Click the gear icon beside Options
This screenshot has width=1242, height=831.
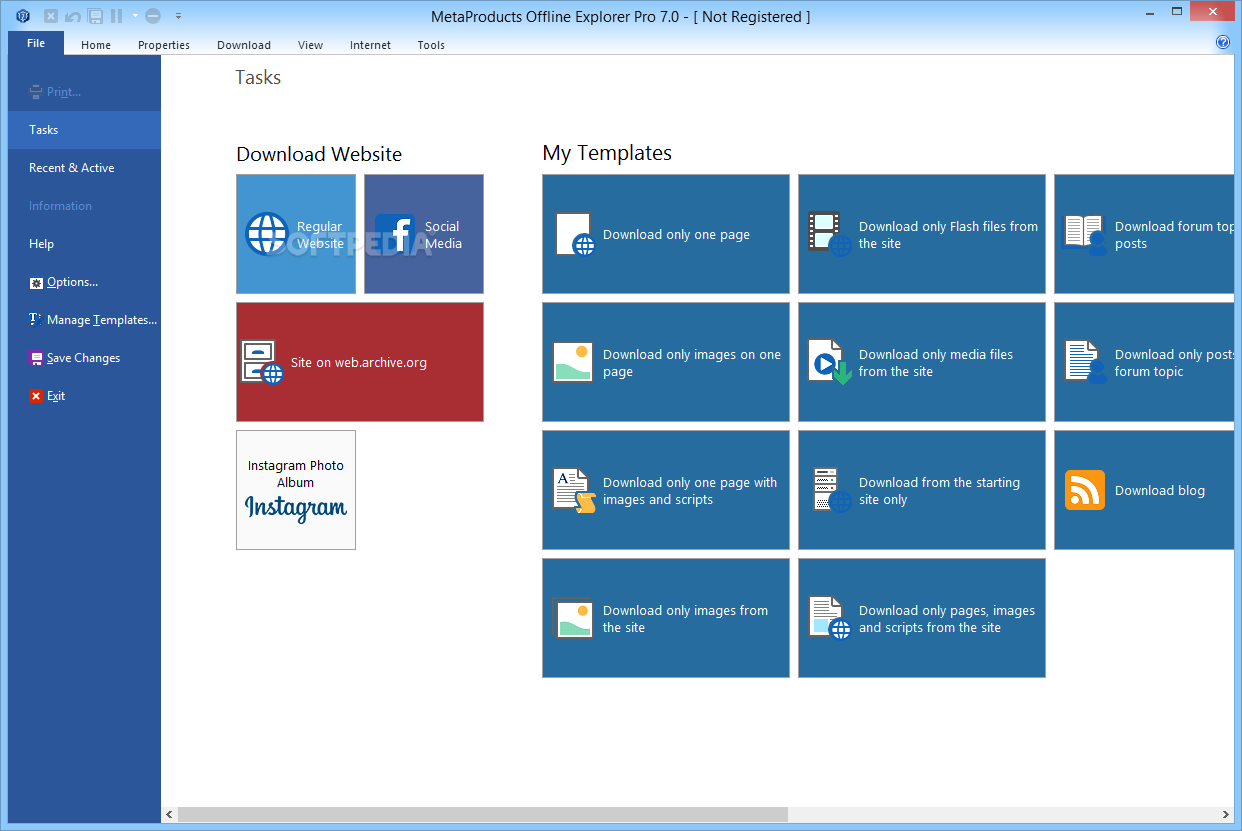coord(36,283)
